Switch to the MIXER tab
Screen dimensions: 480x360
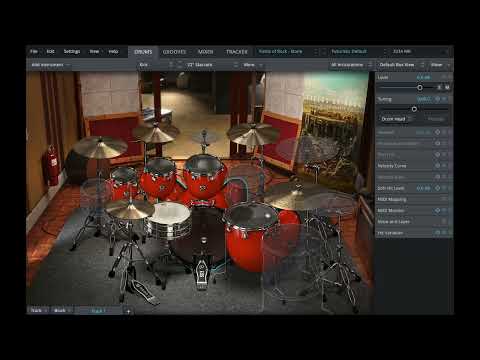205,52
